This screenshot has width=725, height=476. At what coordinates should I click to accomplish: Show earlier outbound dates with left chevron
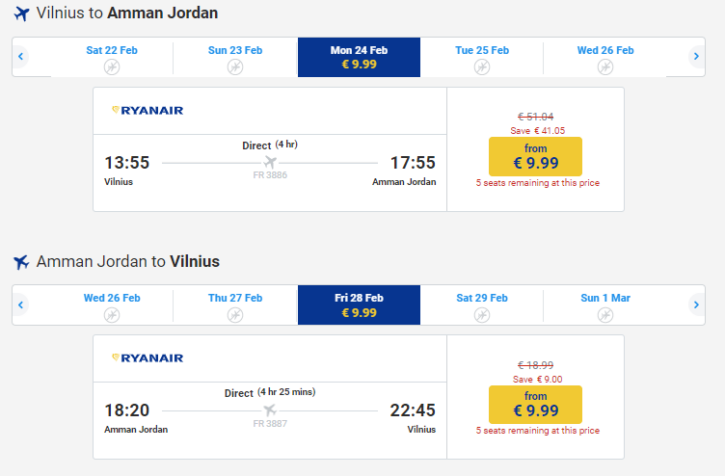[20, 56]
